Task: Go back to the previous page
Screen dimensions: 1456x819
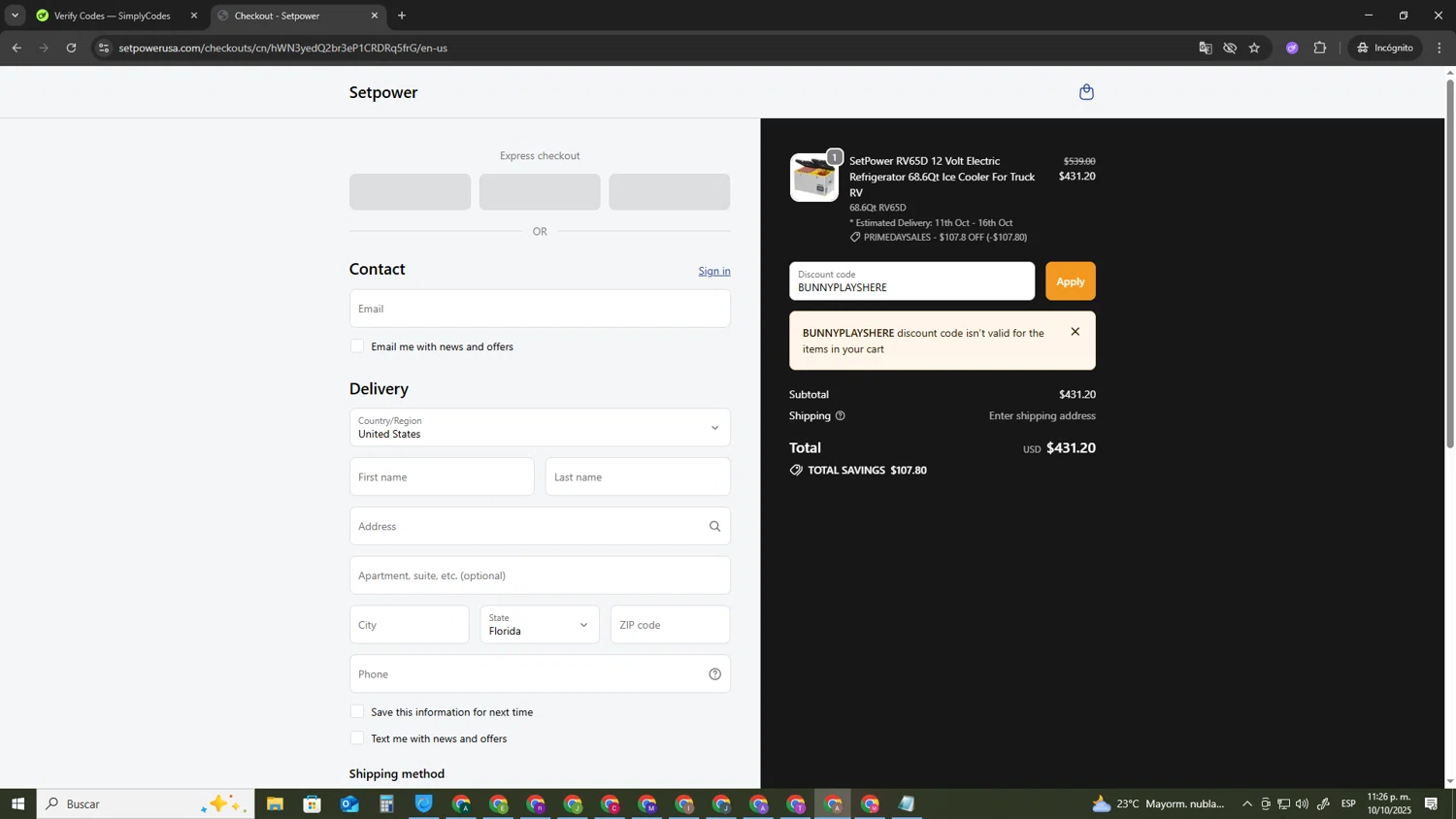Action: tap(17, 48)
